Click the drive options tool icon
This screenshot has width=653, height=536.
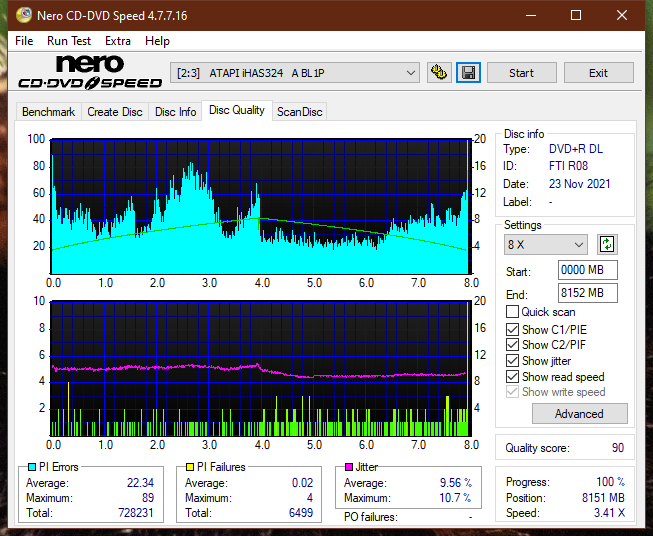(x=439, y=73)
